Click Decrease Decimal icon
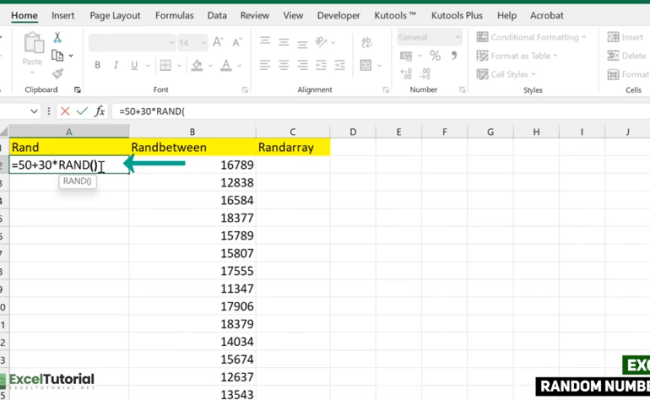This screenshot has height=400, width=650. pyautogui.click(x=425, y=74)
